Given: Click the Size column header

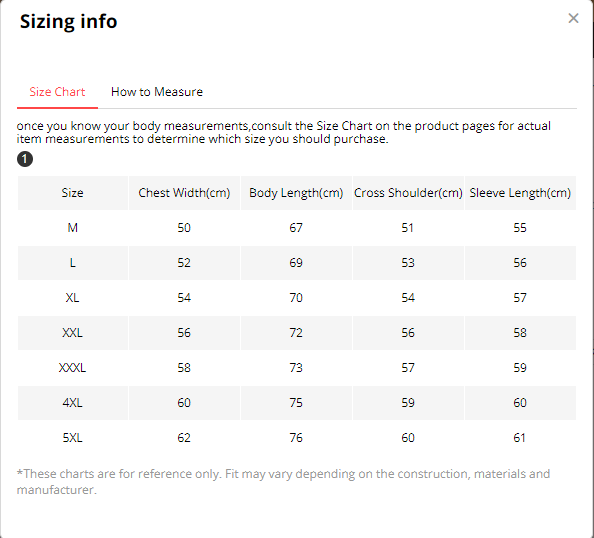Looking at the screenshot, I should [x=72, y=193].
